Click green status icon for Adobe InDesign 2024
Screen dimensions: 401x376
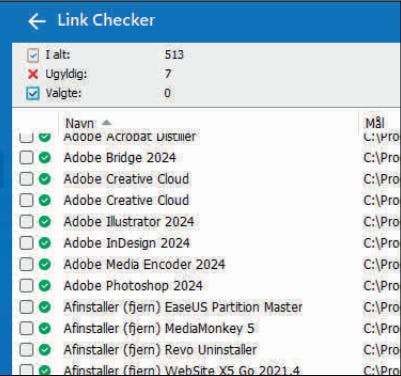[x=45, y=243]
